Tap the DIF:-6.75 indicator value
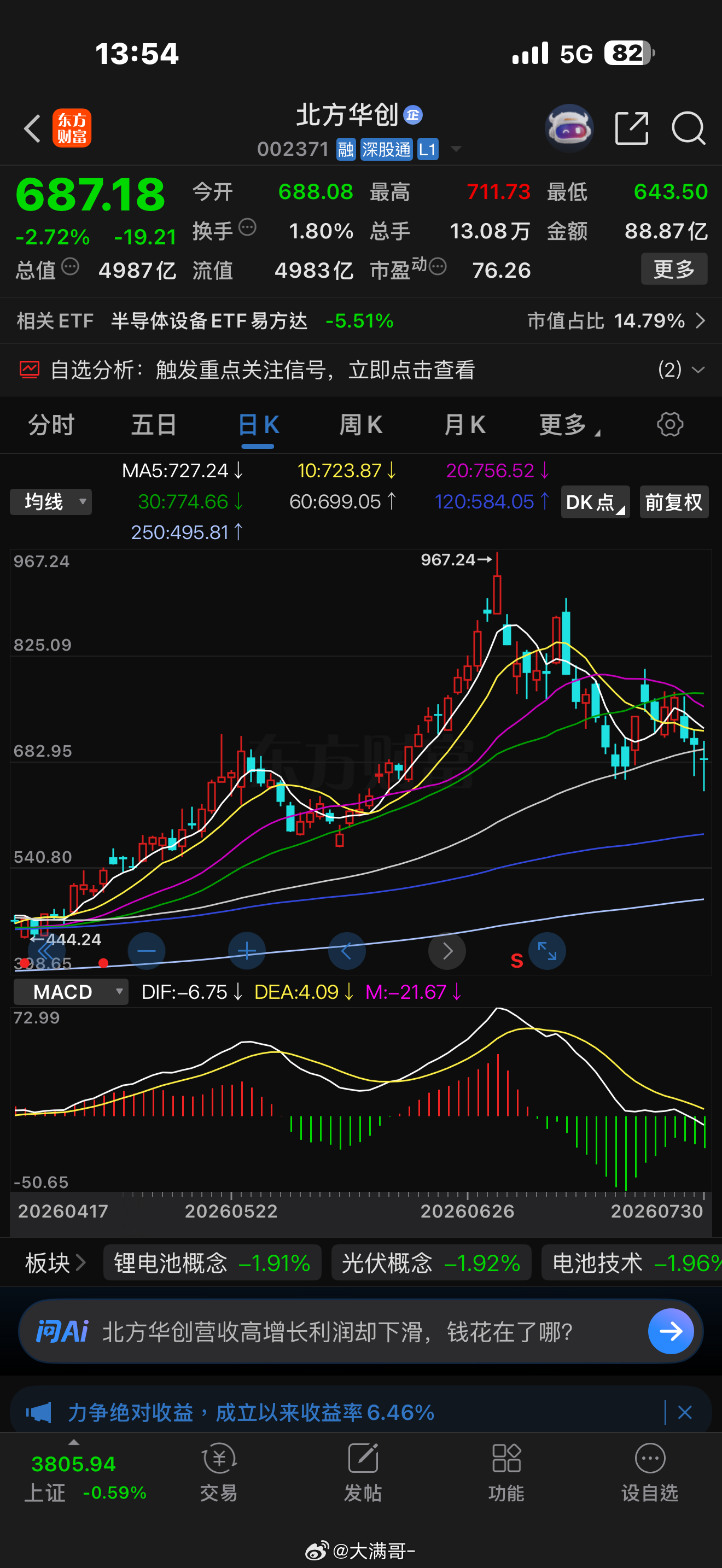 [x=192, y=992]
